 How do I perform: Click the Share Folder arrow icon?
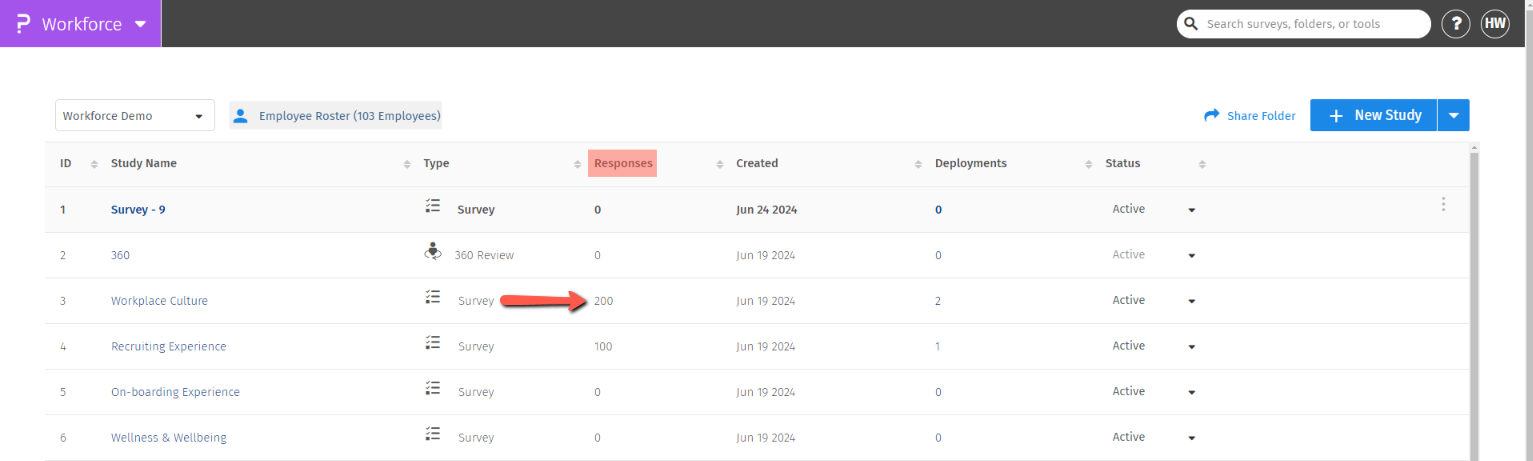pyautogui.click(x=1212, y=116)
